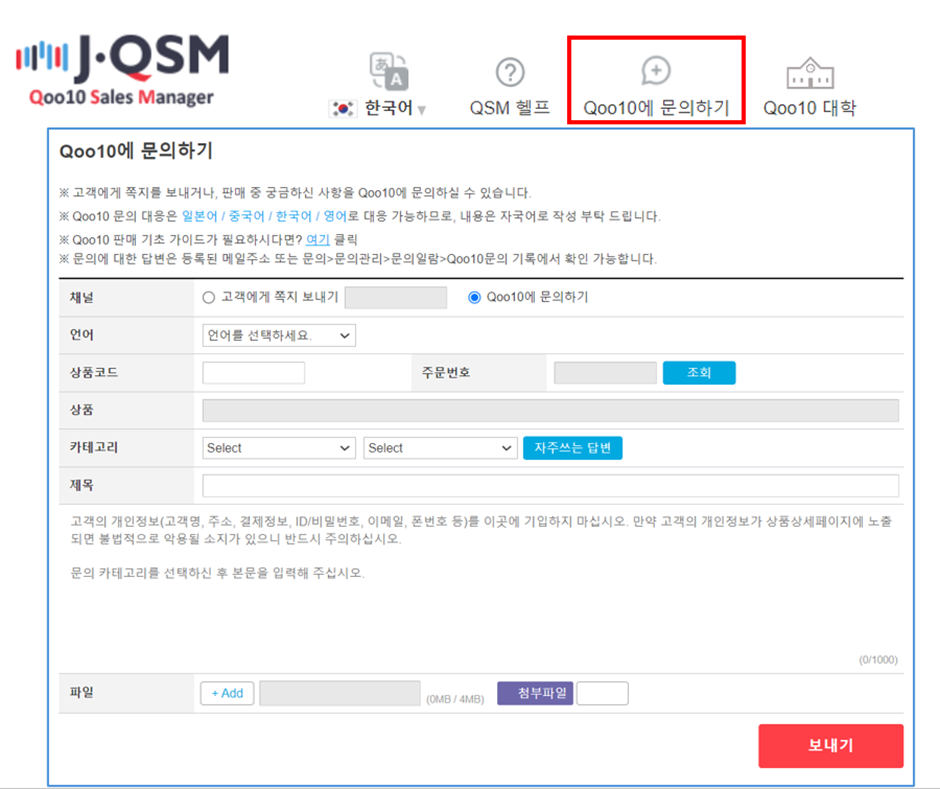Screen dimensions: 940x789
Task: Click the Qoo10 대학 school building icon
Action: click(810, 73)
